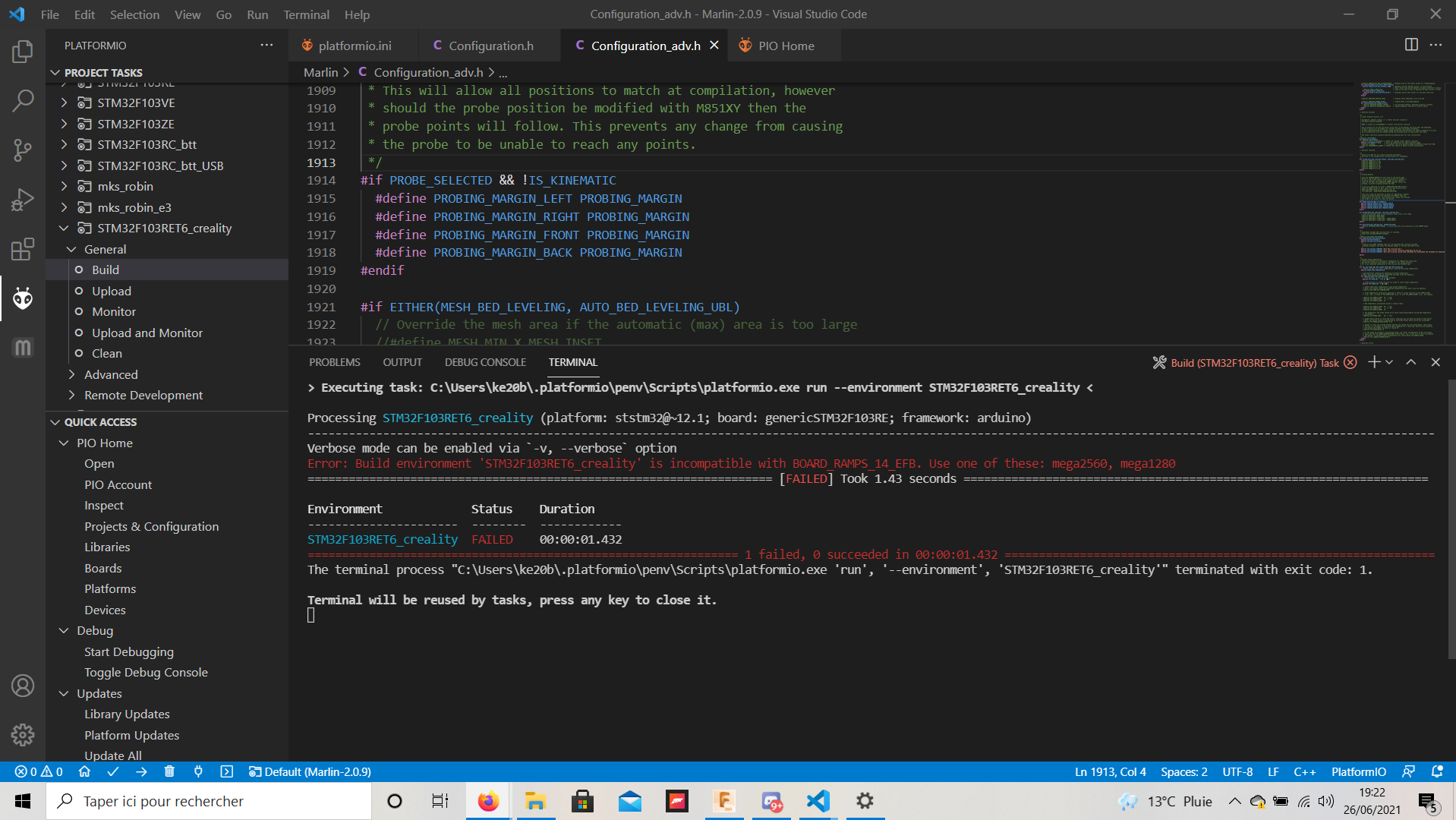Switch to the platformio.ini editor tab

[x=355, y=46]
